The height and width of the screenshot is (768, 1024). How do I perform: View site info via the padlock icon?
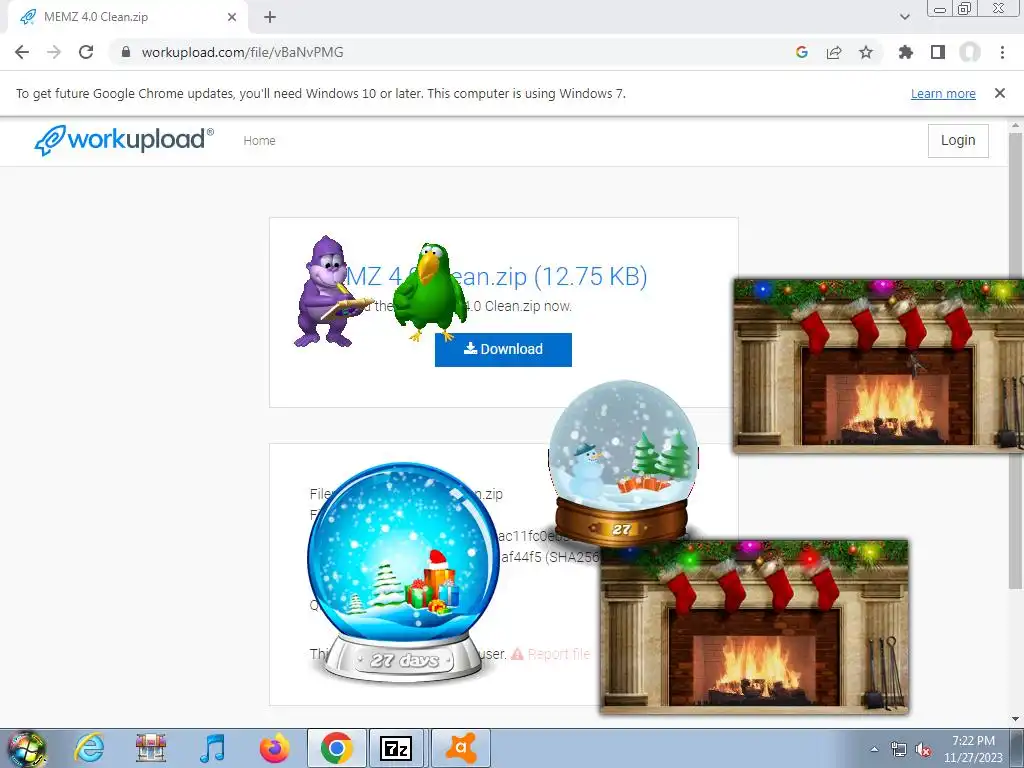[126, 52]
